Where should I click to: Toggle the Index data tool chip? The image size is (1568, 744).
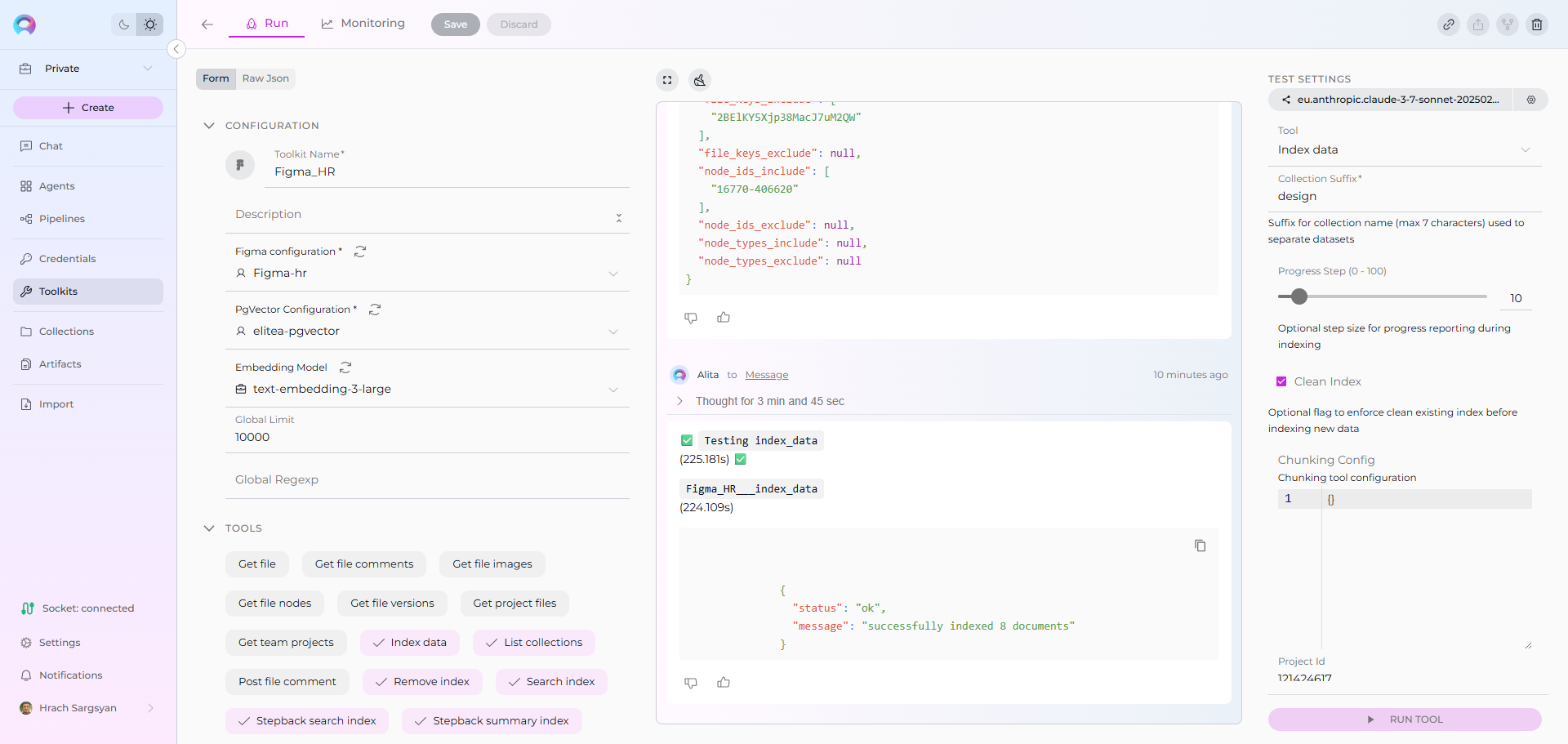click(410, 643)
